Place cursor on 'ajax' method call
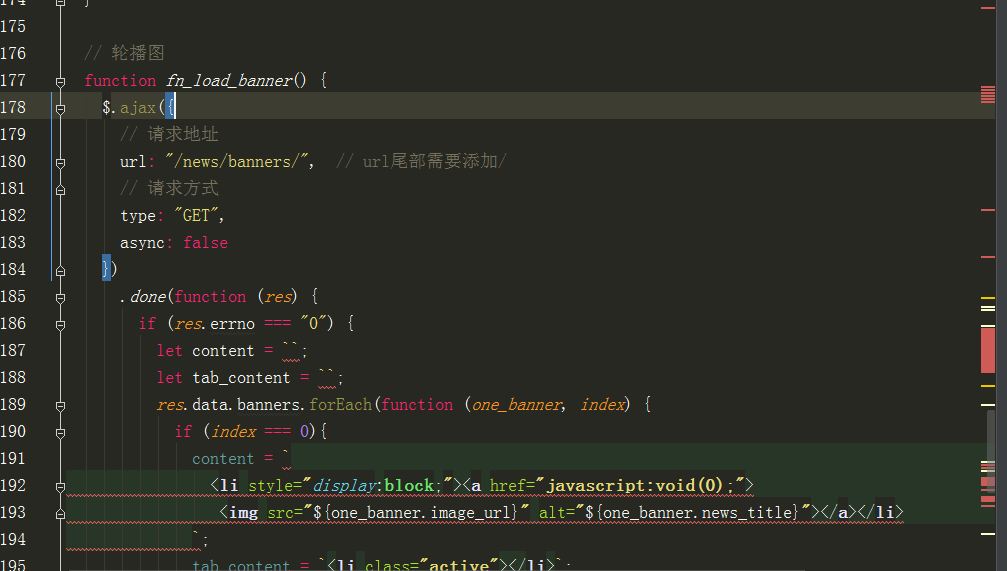Image resolution: width=1007 pixels, height=571 pixels. [x=137, y=108]
